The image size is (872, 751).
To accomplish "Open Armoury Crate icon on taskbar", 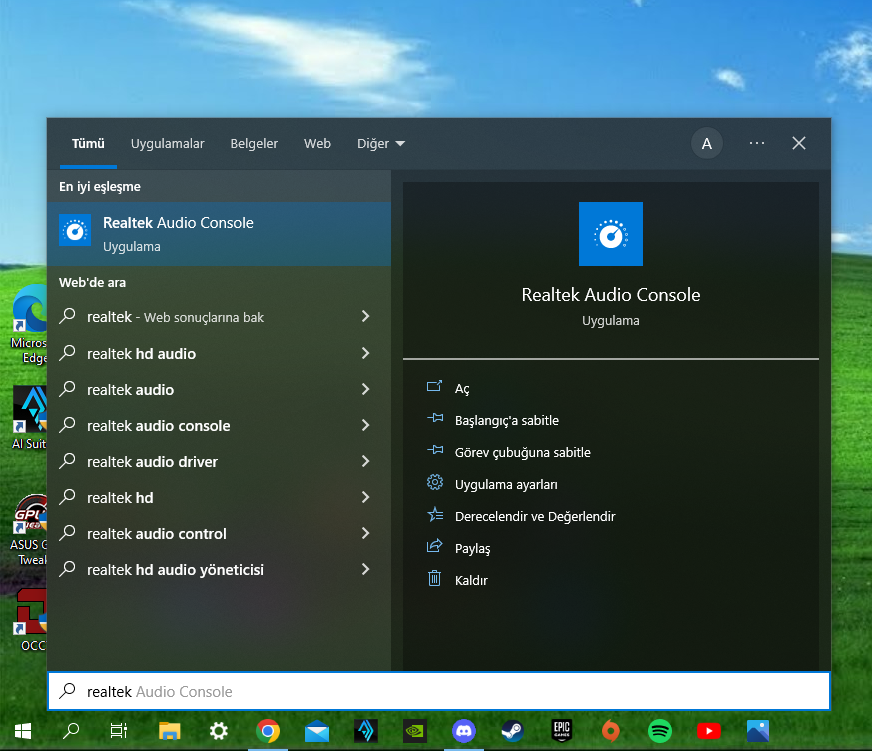I will (x=366, y=731).
